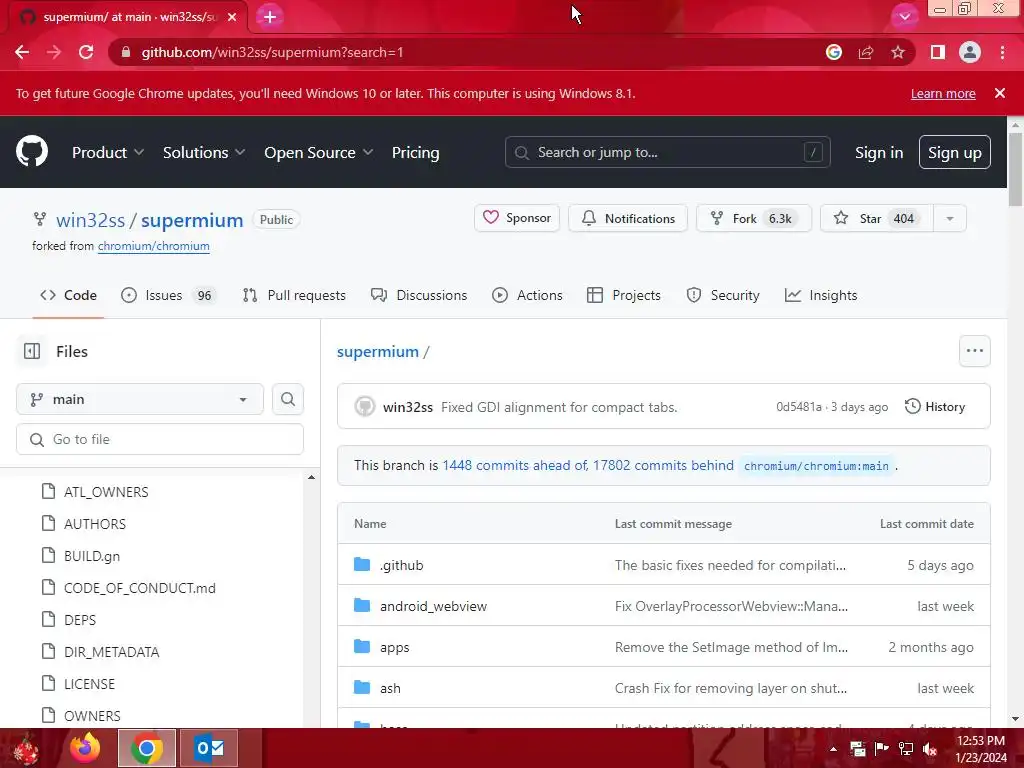This screenshot has width=1024, height=768.
Task: Click the browser address bar URL
Action: 272,52
